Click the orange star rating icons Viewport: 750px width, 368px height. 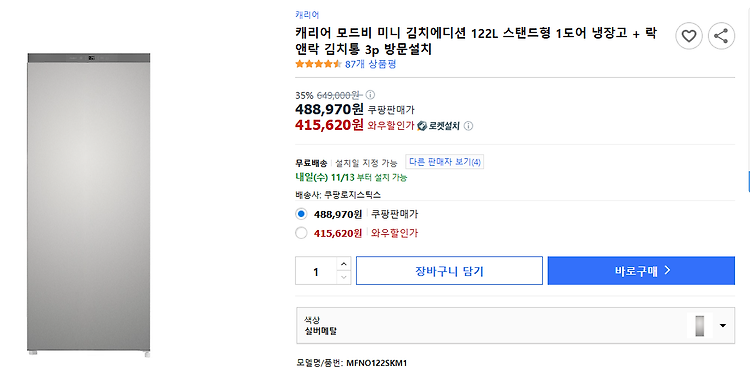(x=318, y=64)
